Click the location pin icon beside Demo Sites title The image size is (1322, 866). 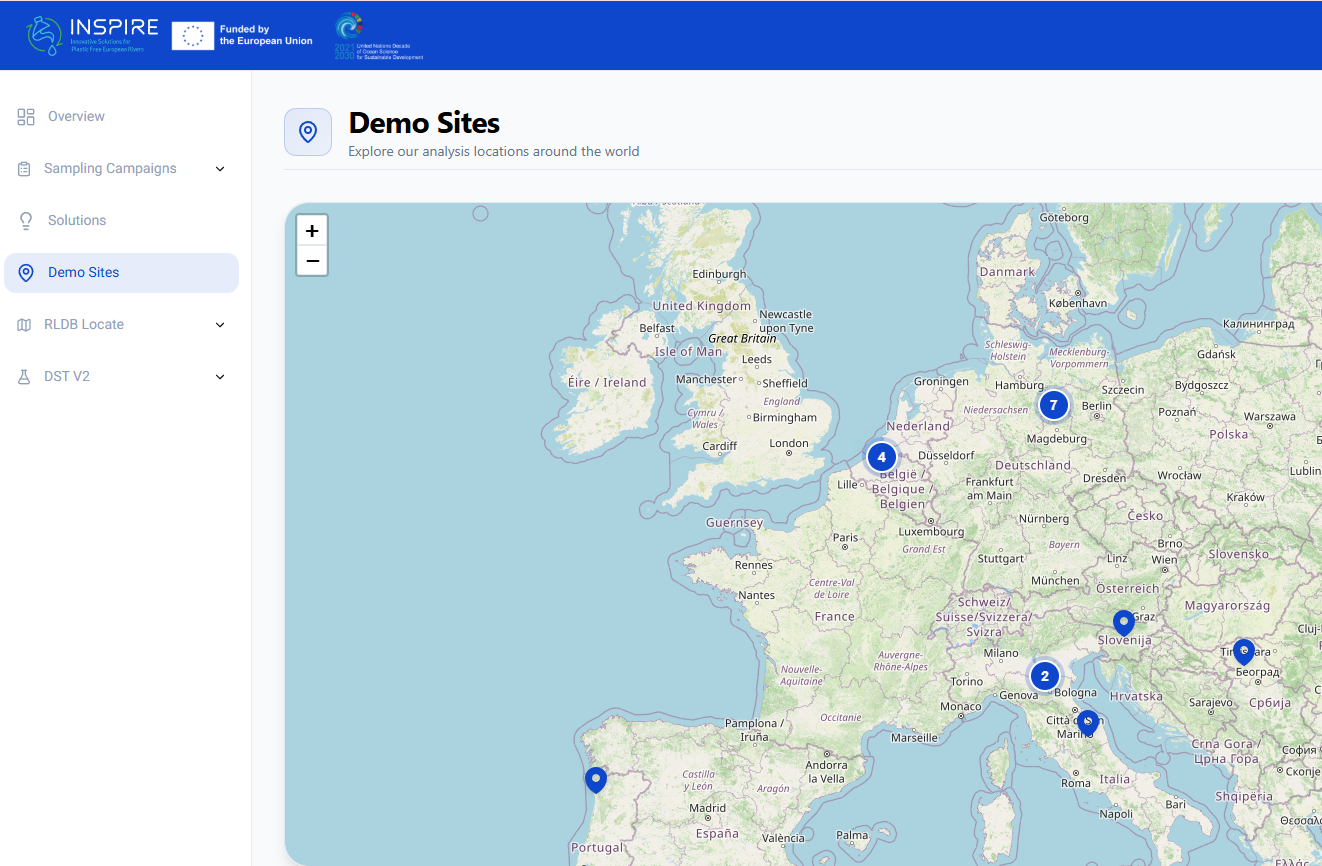[x=308, y=132]
